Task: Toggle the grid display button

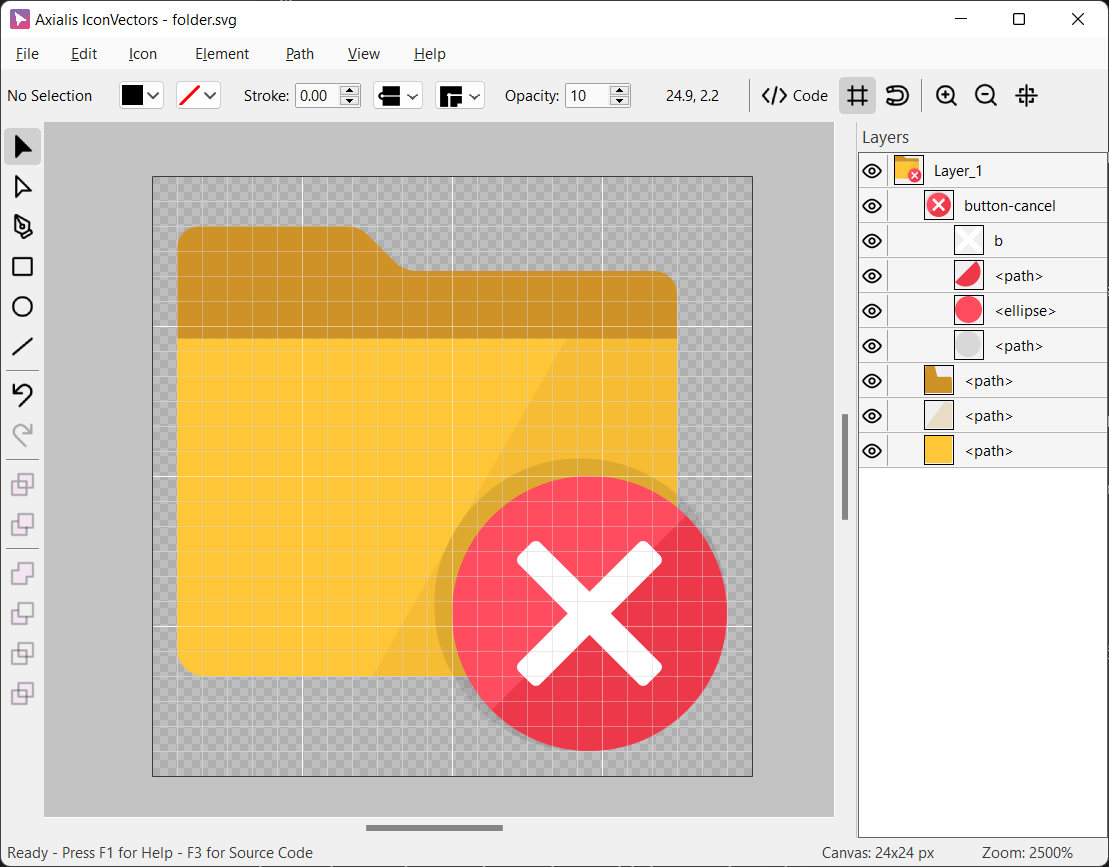Action: 857,96
